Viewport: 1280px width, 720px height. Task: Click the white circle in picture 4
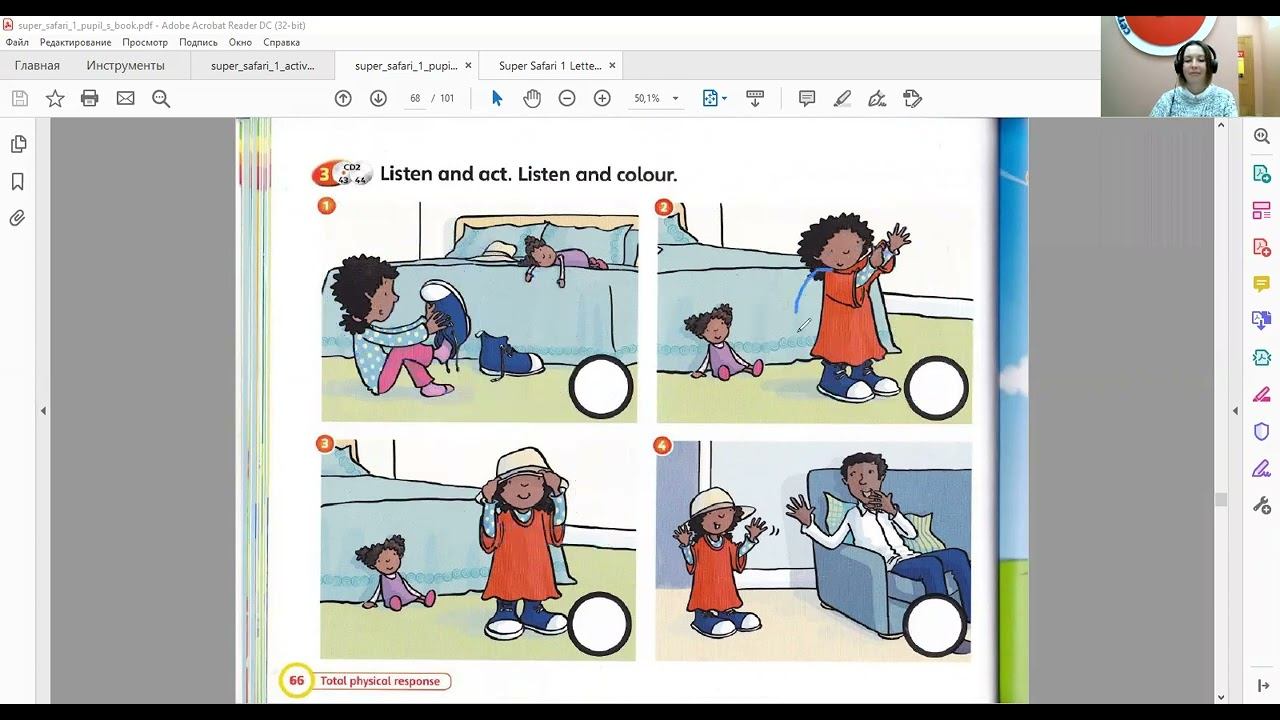[x=934, y=624]
